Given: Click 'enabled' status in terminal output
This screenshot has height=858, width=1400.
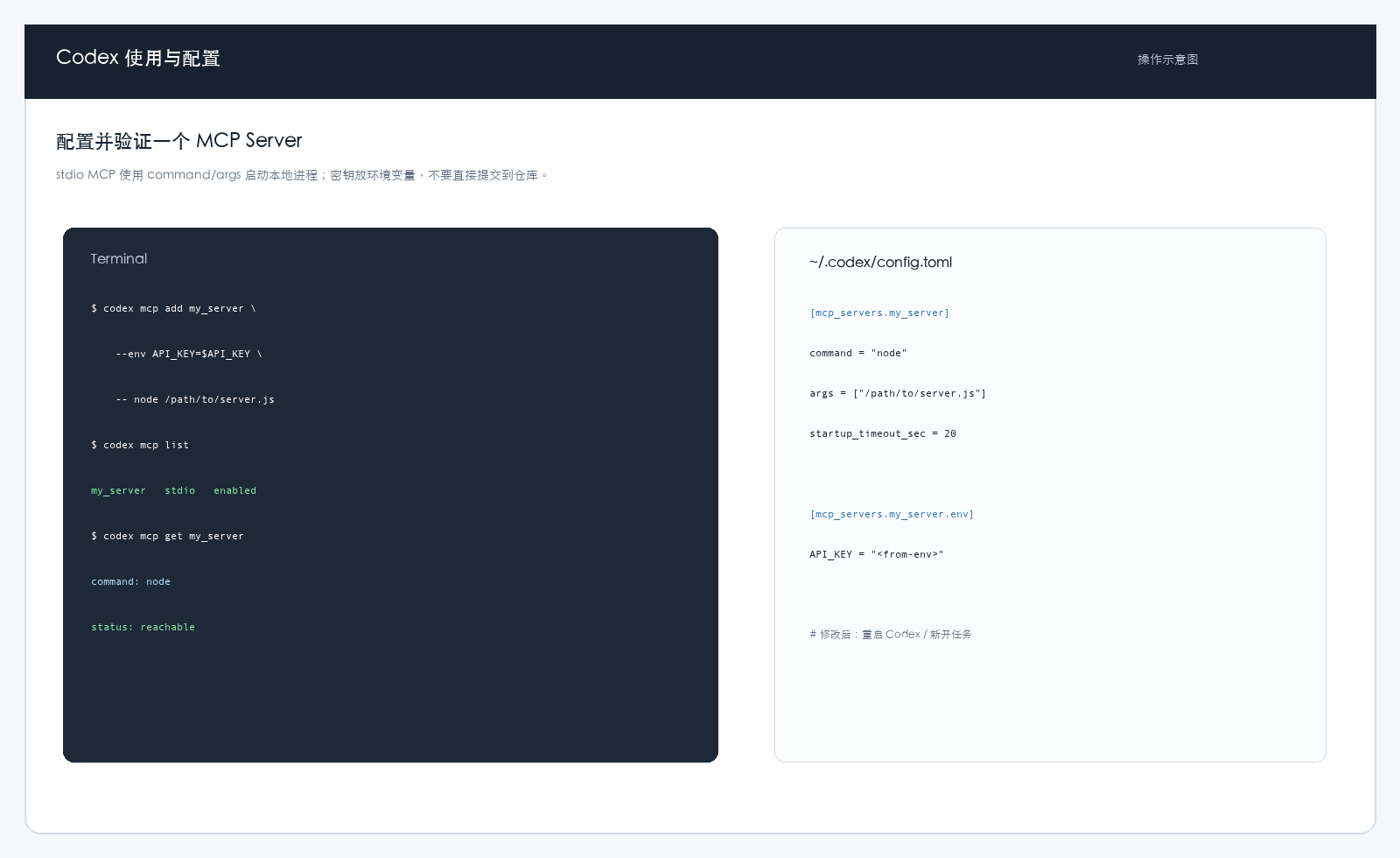Looking at the screenshot, I should point(235,490).
